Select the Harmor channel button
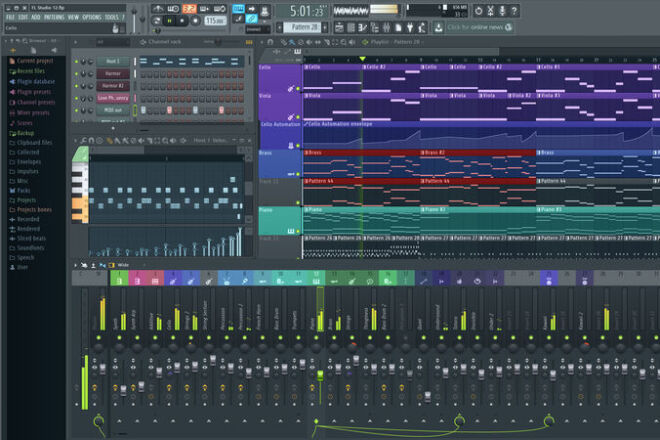Image resolution: width=660 pixels, height=440 pixels. (113, 74)
